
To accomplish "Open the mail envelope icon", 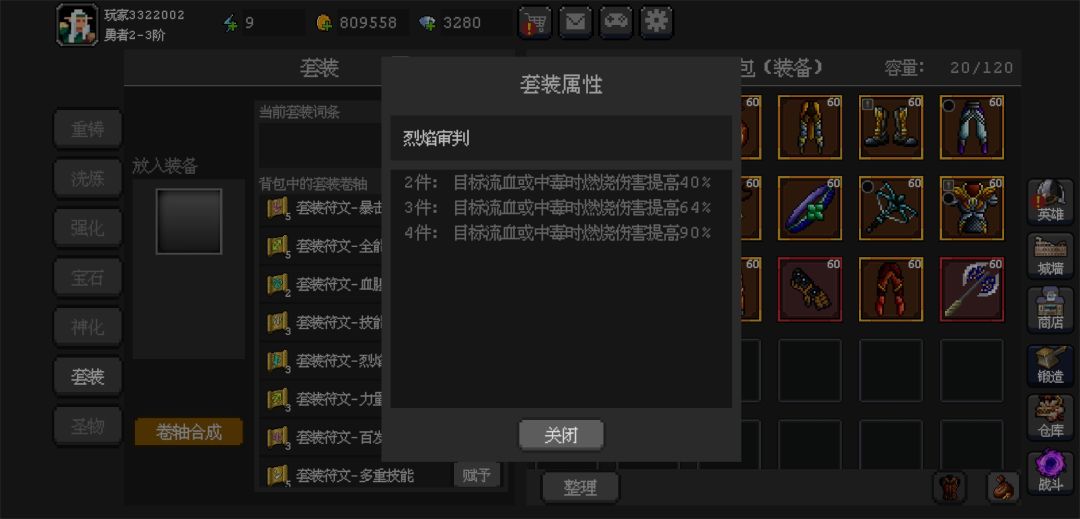I will (x=575, y=22).
